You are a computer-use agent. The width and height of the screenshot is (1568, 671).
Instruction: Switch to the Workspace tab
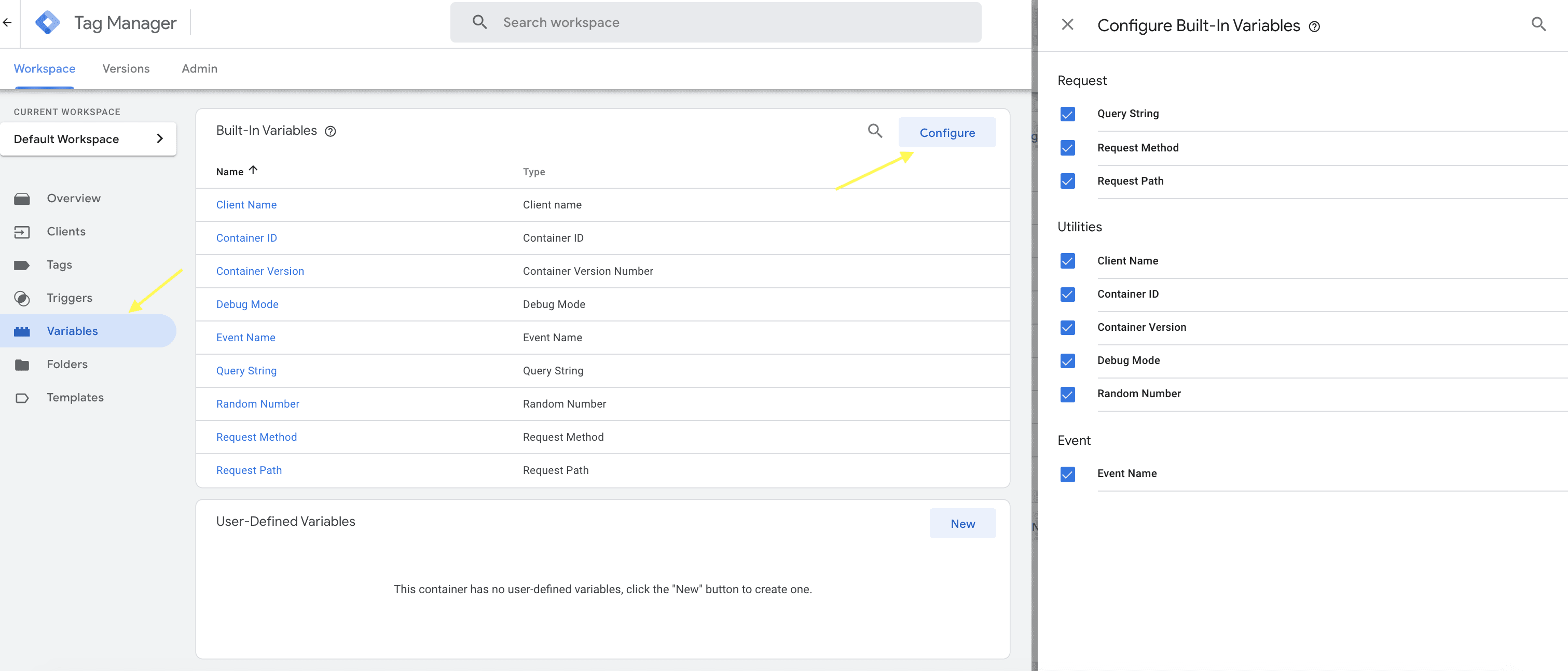tap(45, 69)
